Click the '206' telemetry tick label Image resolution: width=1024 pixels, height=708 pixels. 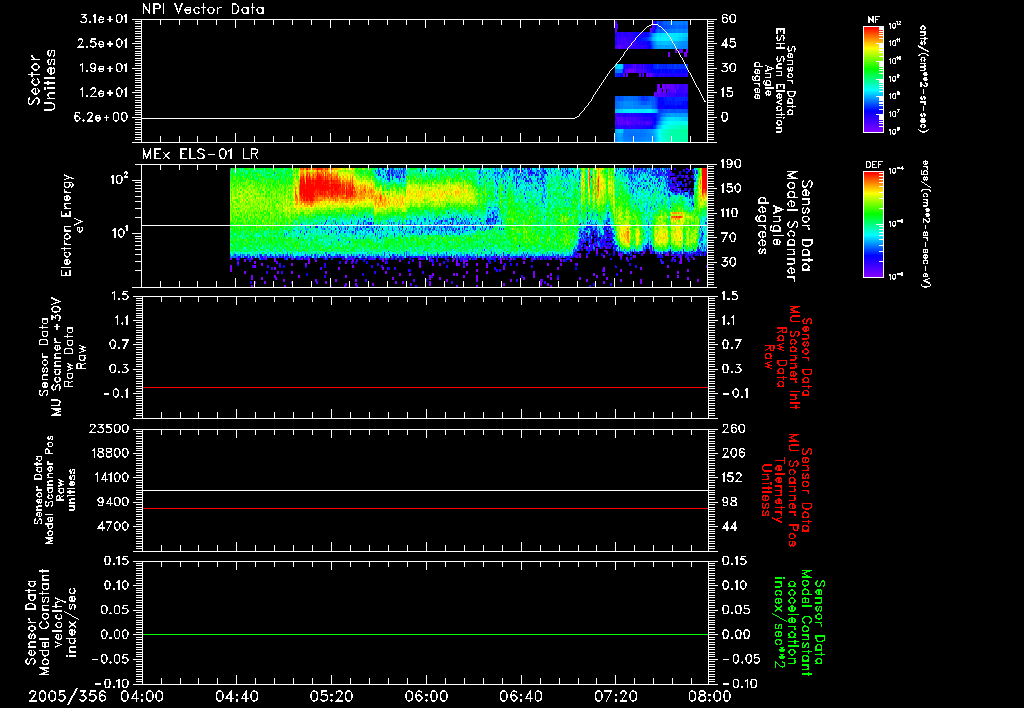pyautogui.click(x=731, y=453)
